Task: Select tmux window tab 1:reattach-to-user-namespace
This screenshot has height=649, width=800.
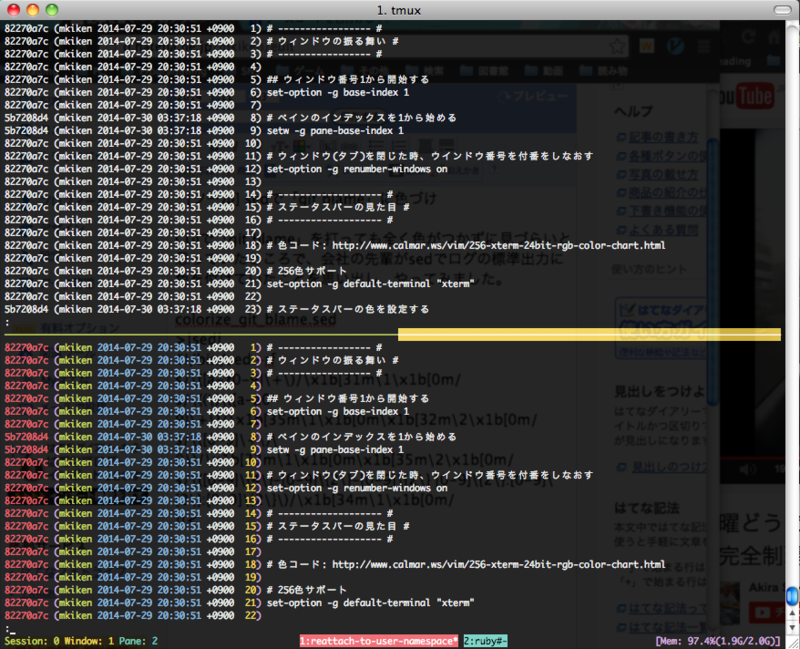Action: pos(379,641)
